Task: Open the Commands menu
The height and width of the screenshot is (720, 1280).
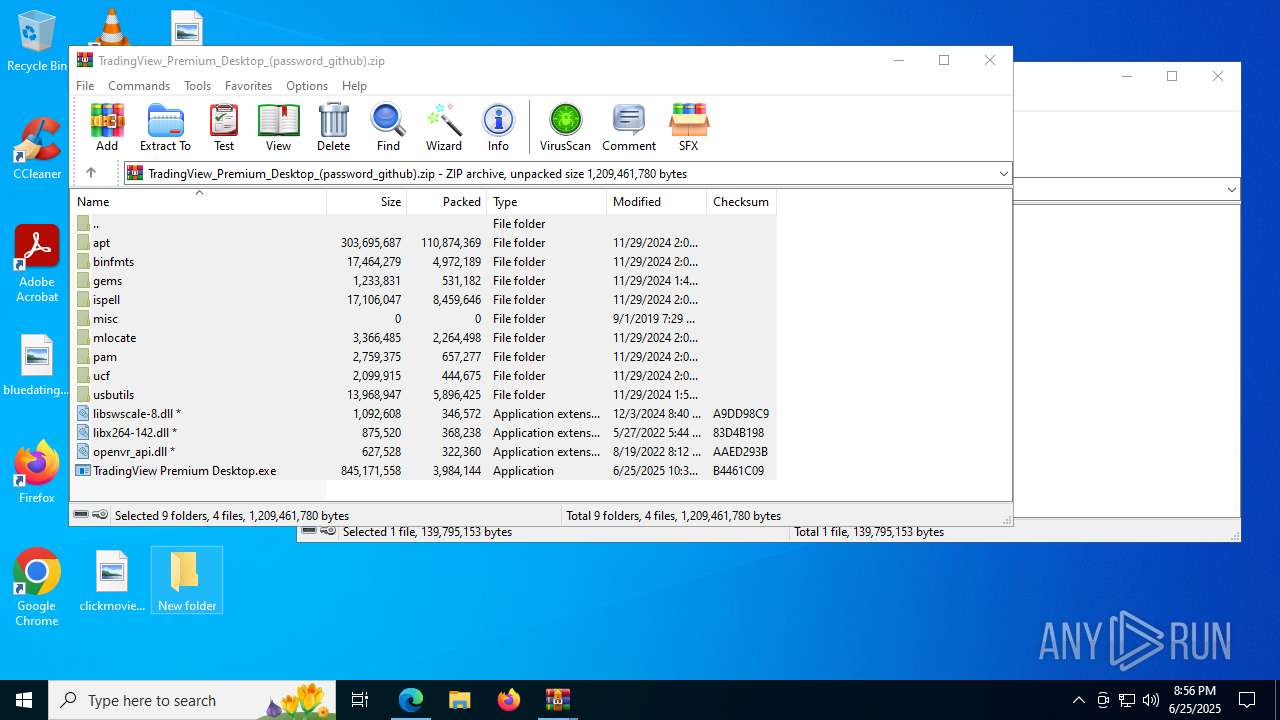Action: [x=139, y=86]
